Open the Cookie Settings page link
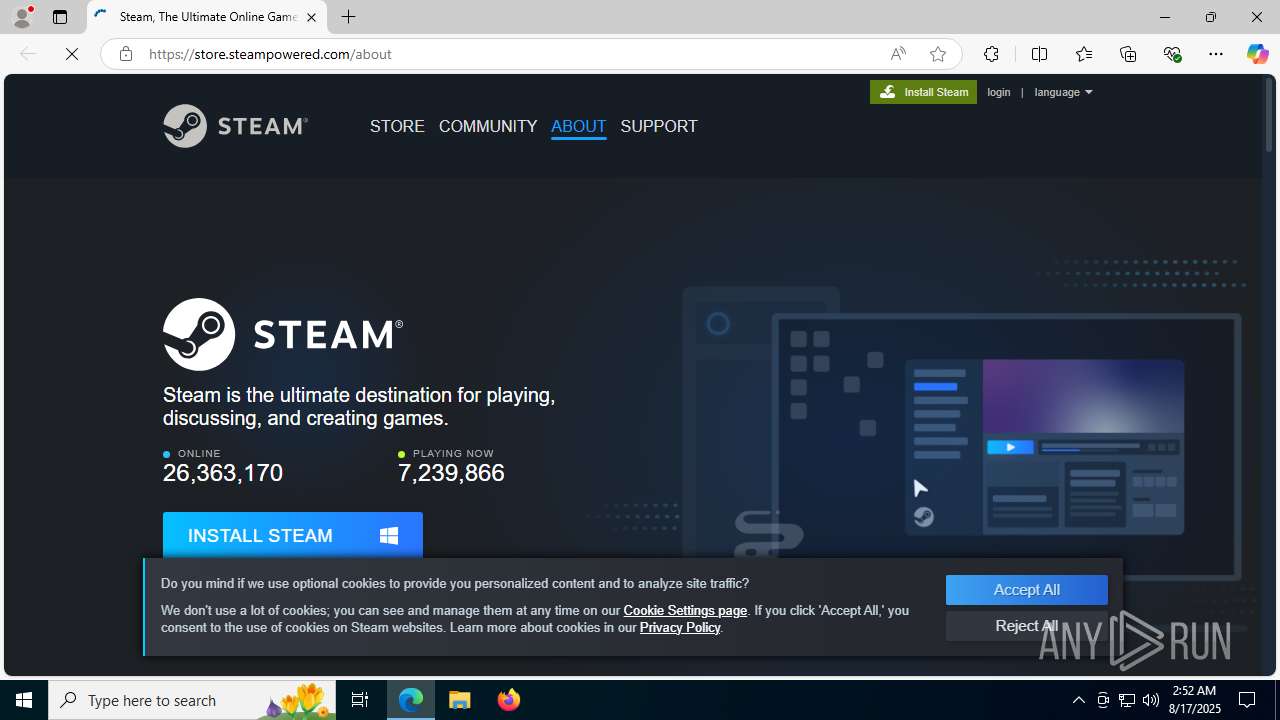 [x=685, y=610]
